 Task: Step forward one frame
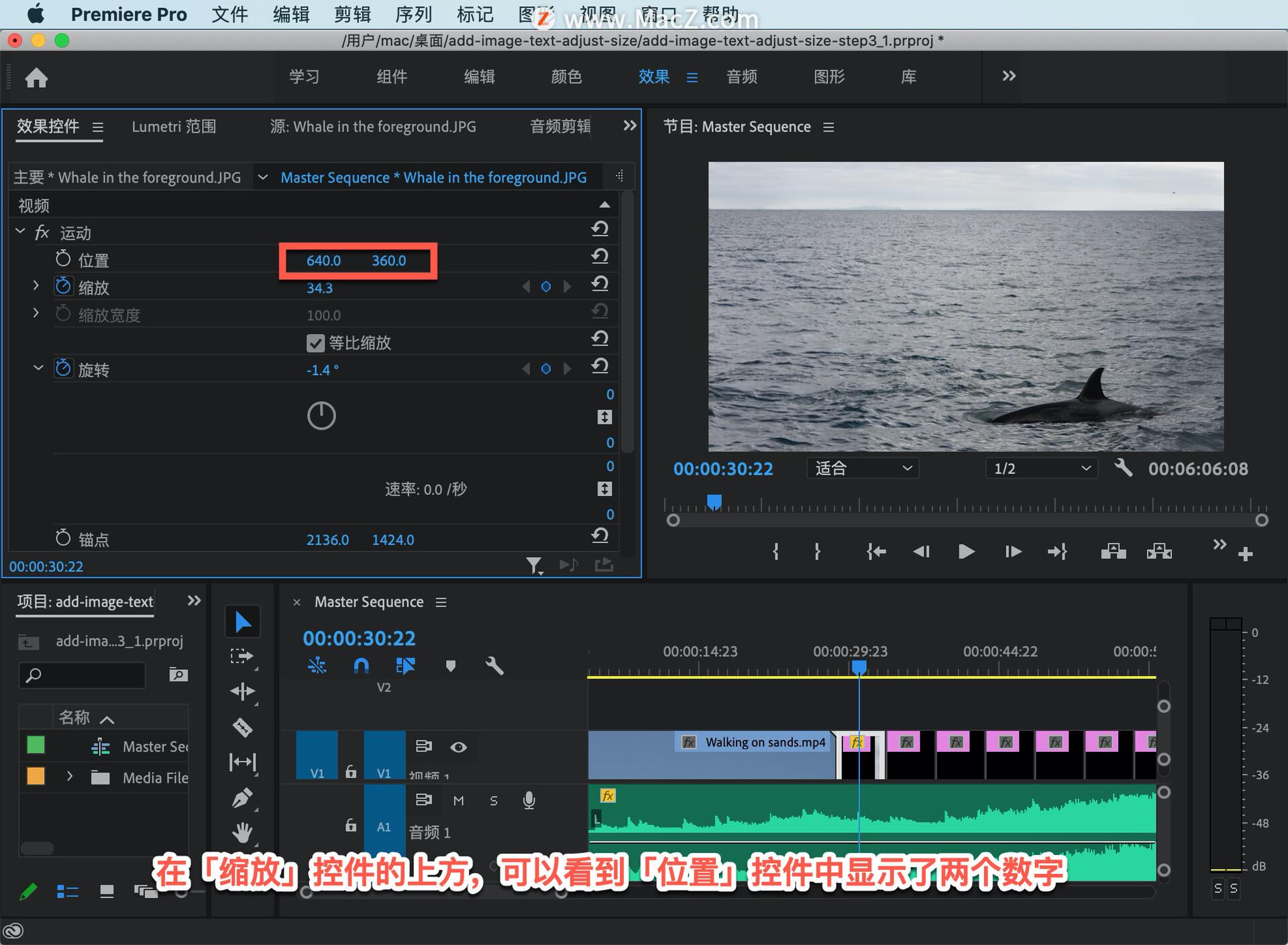point(1013,552)
